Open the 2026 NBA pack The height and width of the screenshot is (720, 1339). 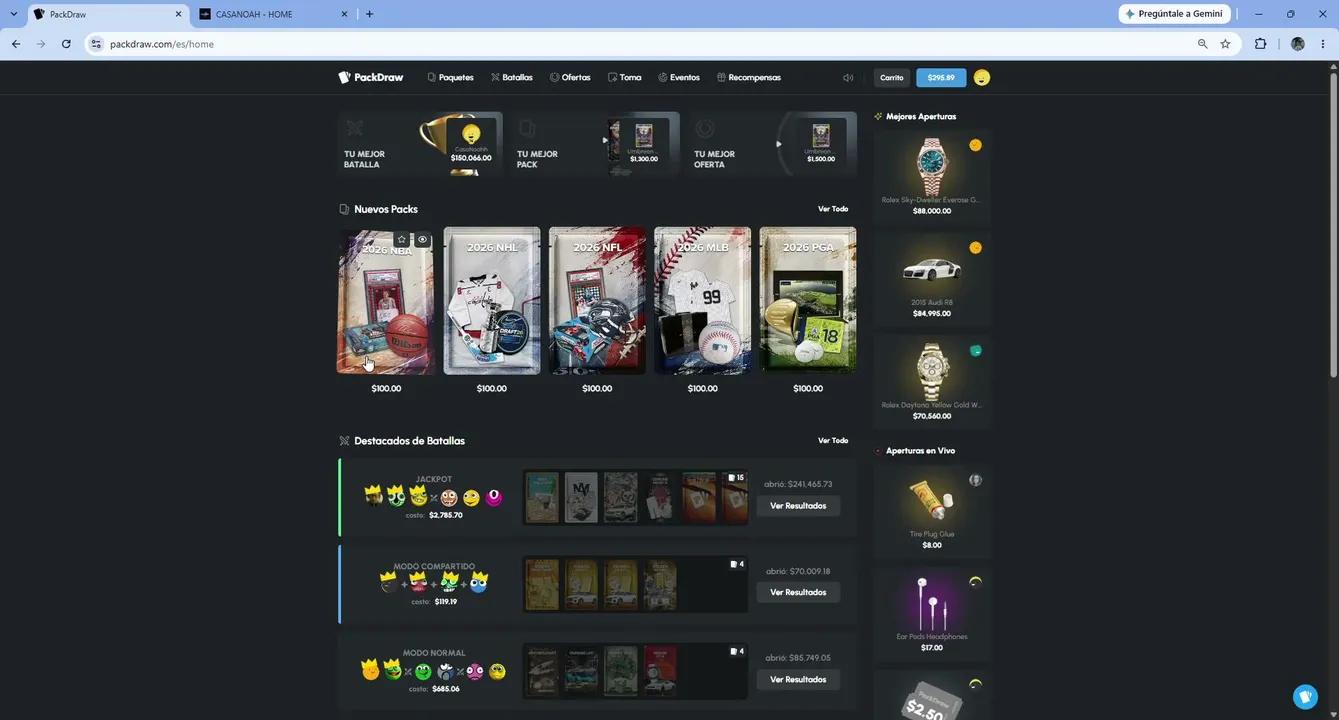(386, 301)
